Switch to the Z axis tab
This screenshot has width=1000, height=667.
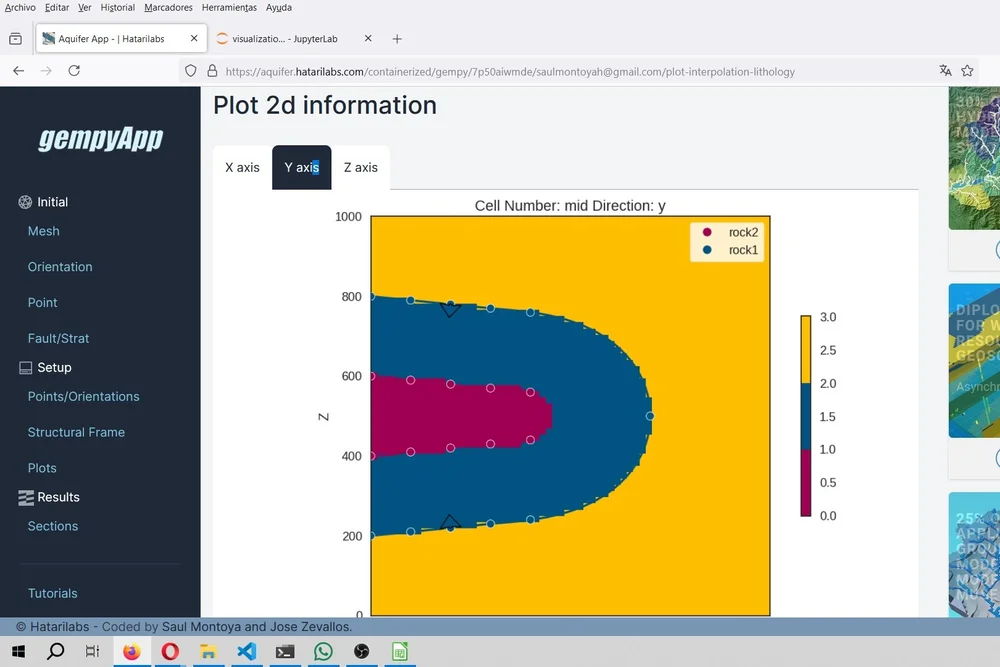(360, 167)
